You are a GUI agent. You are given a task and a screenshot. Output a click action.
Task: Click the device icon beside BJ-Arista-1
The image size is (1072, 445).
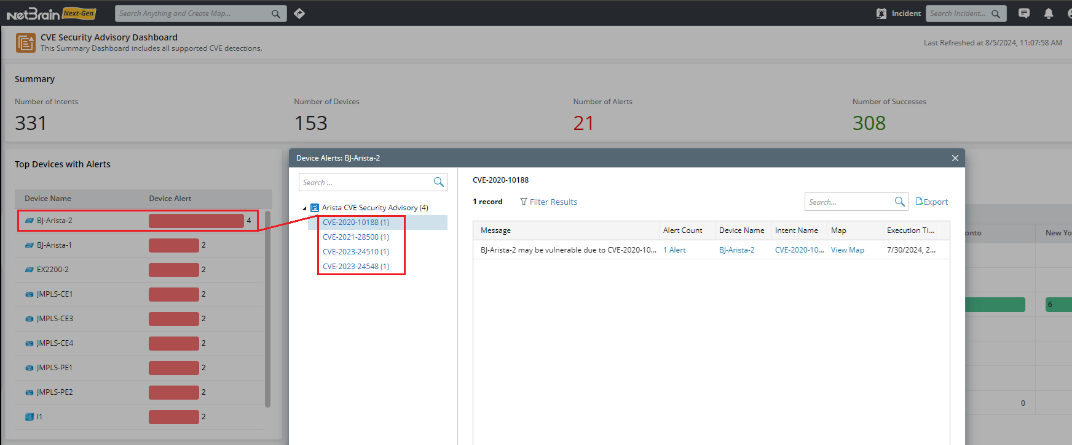pyautogui.click(x=29, y=245)
